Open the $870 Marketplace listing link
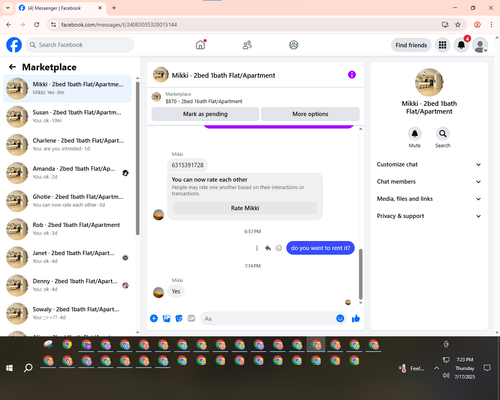Image resolution: width=500 pixels, height=400 pixels. pyautogui.click(x=204, y=101)
